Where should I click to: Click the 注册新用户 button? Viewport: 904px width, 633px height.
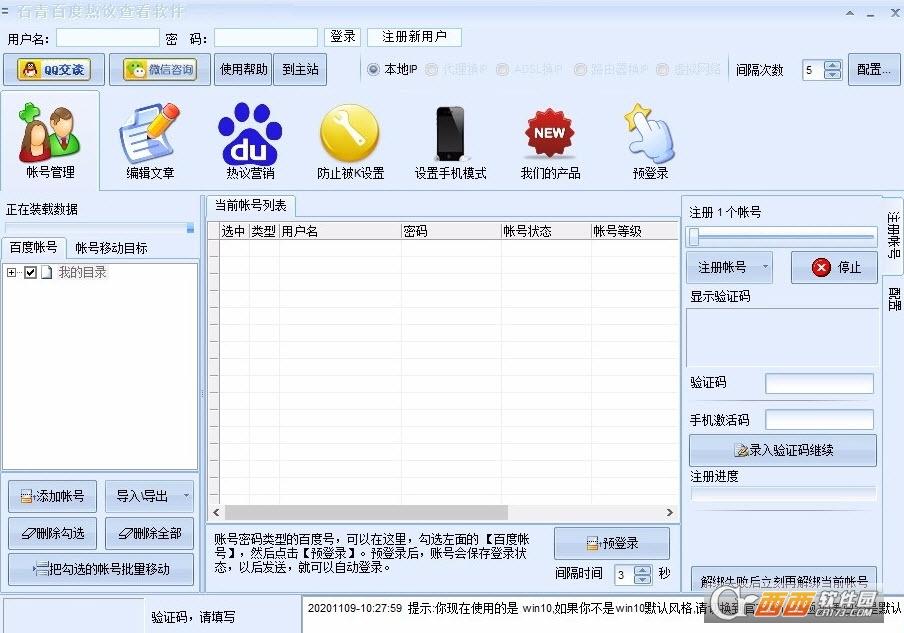point(414,37)
